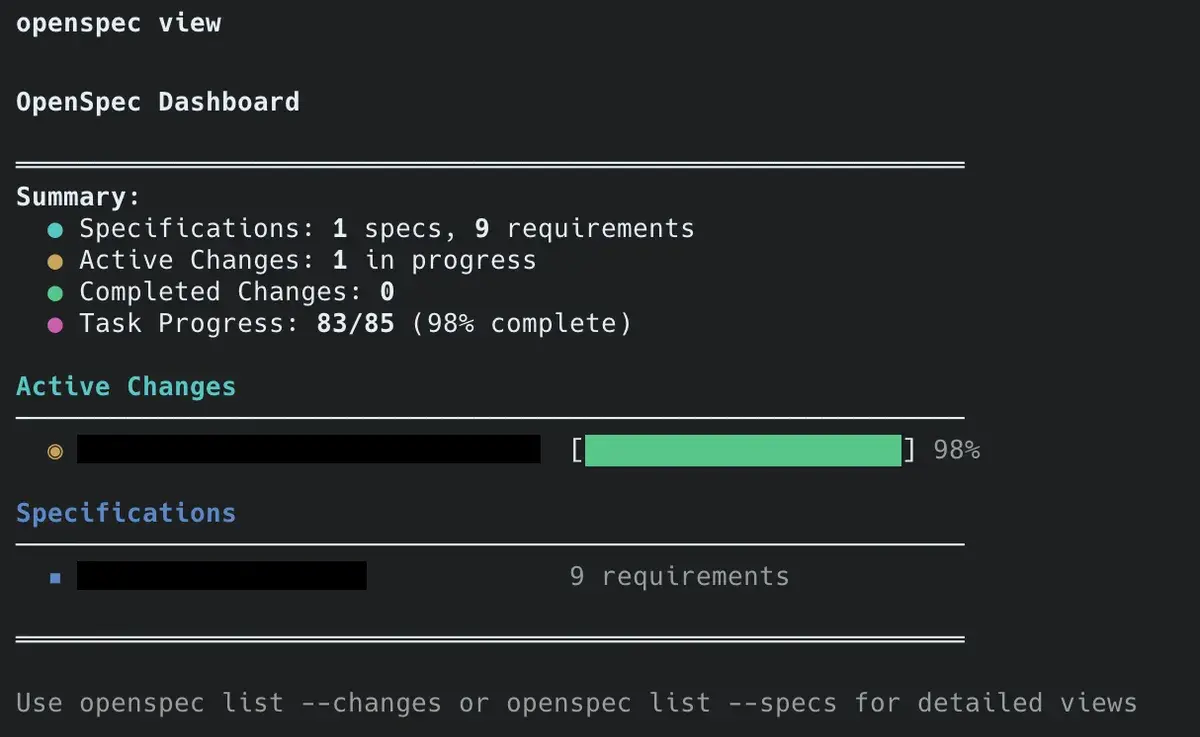The image size is (1200, 737).
Task: Click the teal bullet beside Specifications summary
Action: 56,230
